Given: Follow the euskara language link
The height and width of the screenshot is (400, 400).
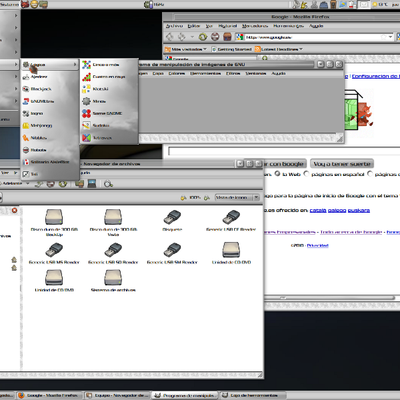Looking at the screenshot, I should [359, 210].
